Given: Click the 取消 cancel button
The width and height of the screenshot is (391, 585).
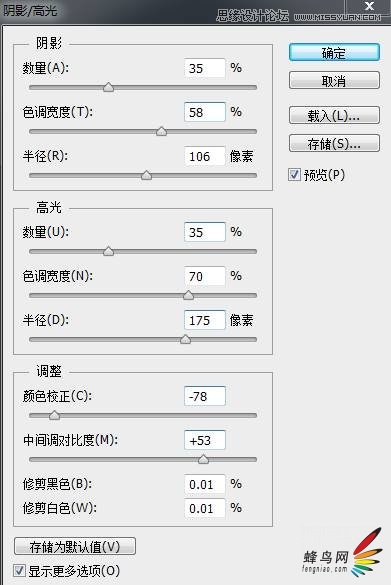Looking at the screenshot, I should [334, 80].
